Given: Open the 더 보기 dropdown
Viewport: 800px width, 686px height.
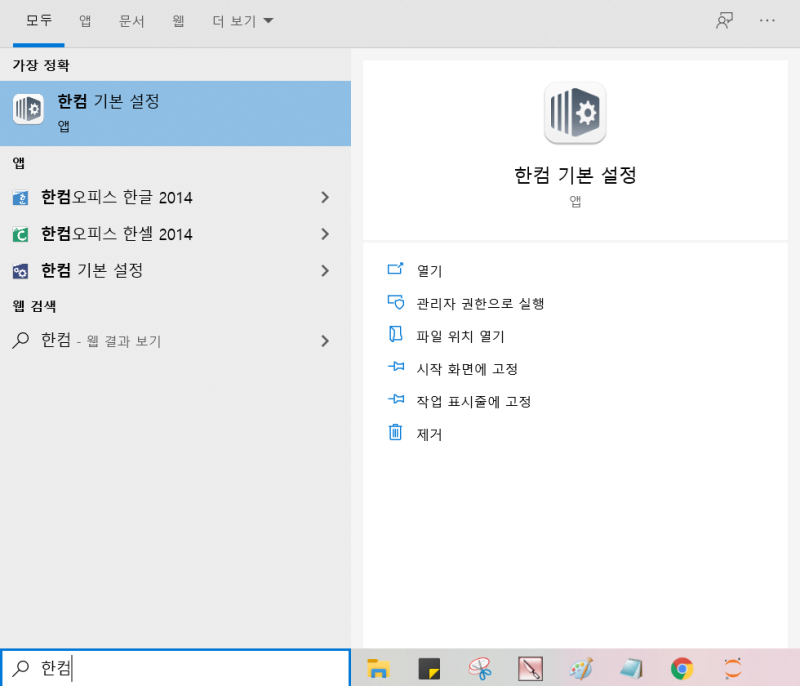Looking at the screenshot, I should tap(243, 21).
